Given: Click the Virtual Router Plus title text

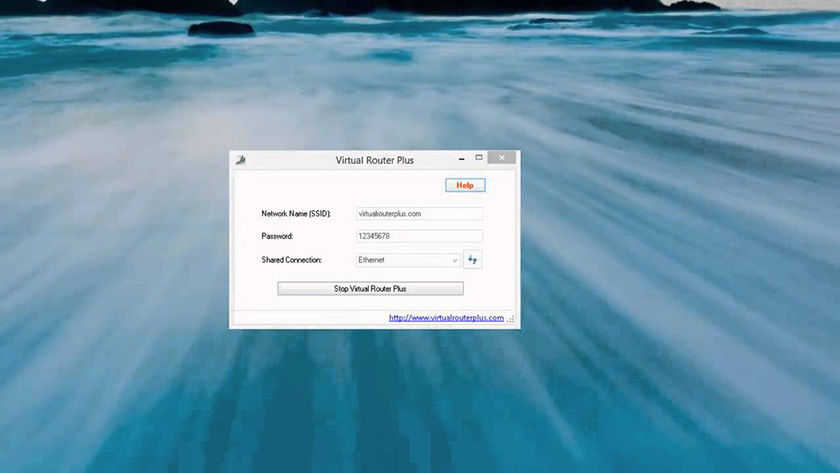Looking at the screenshot, I should click(374, 160).
